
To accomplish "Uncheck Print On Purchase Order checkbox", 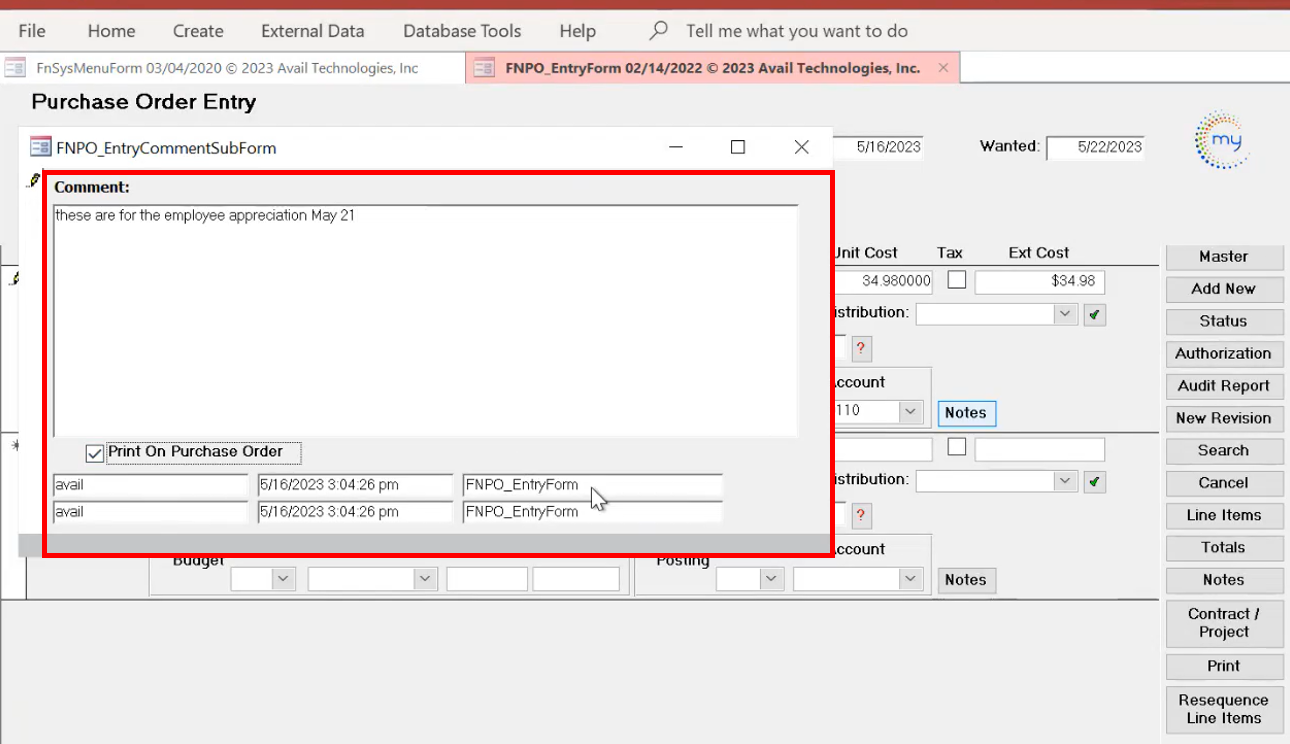I will coord(95,453).
